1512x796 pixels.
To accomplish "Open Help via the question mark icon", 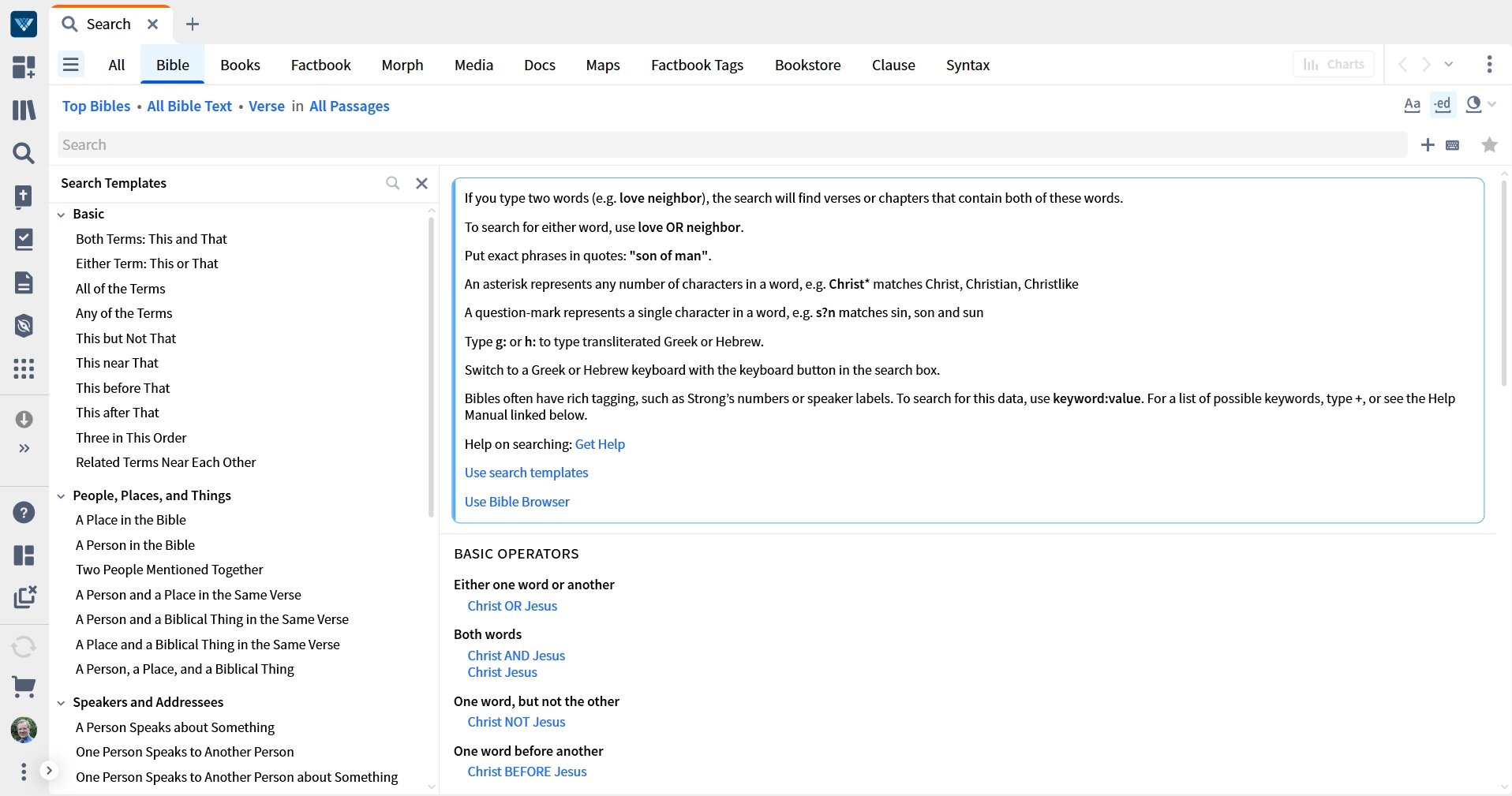I will [x=24, y=513].
